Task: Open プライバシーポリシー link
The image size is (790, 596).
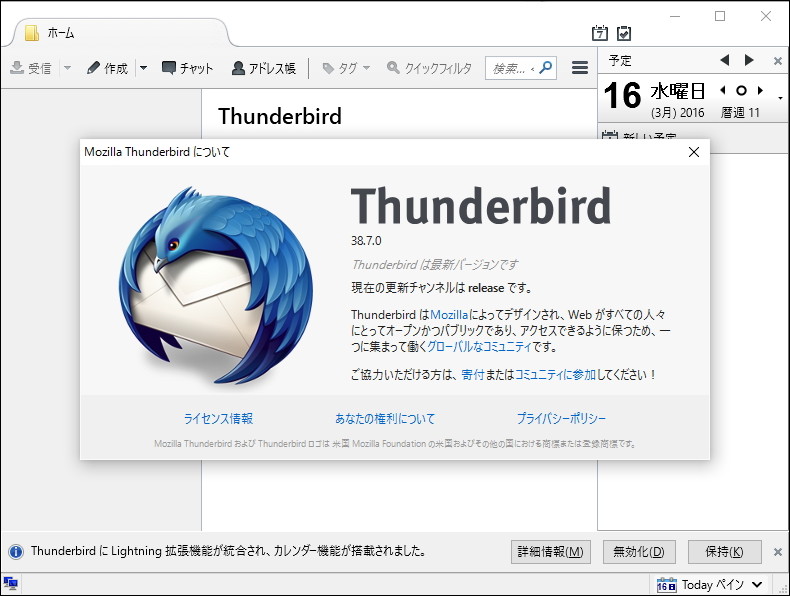Action: pos(561,419)
